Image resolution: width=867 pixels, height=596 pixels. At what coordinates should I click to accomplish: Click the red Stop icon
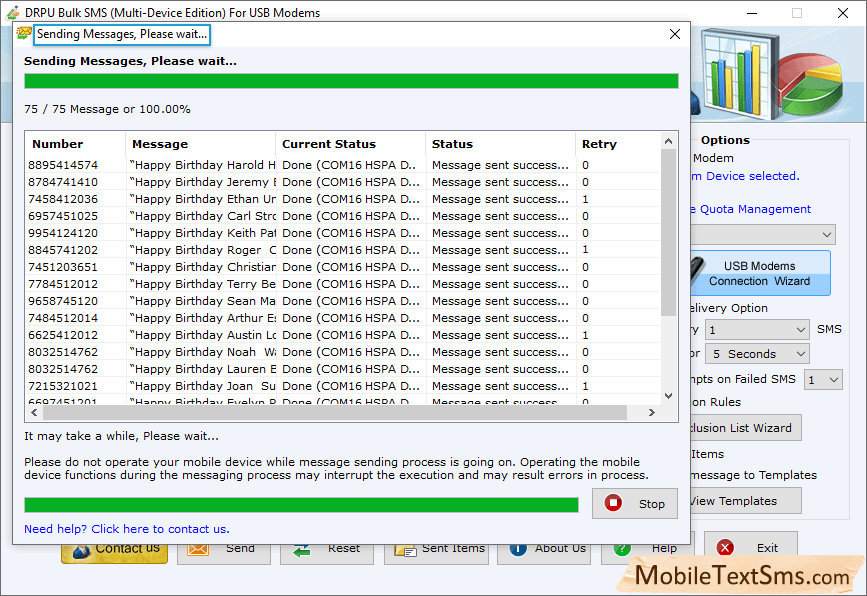613,503
